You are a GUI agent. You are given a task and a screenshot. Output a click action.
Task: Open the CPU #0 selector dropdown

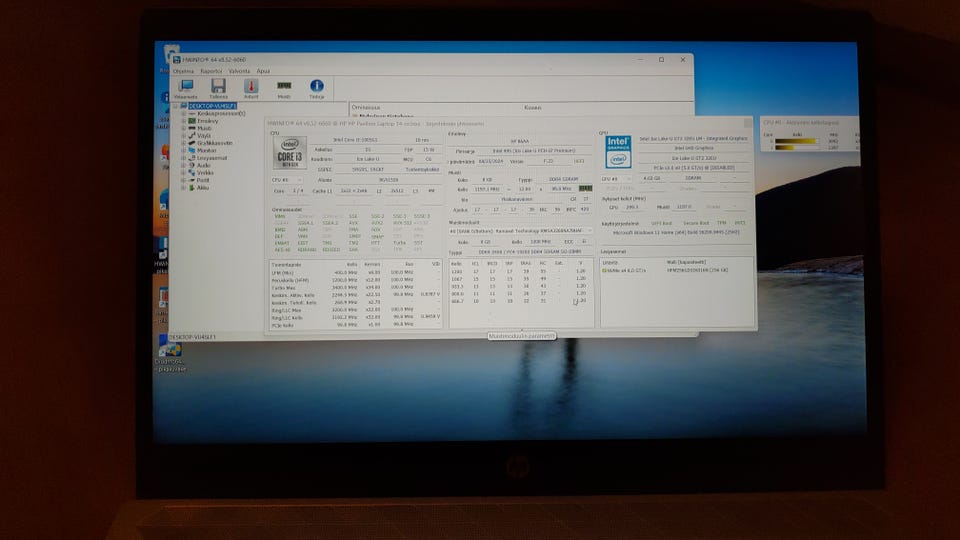(287, 180)
